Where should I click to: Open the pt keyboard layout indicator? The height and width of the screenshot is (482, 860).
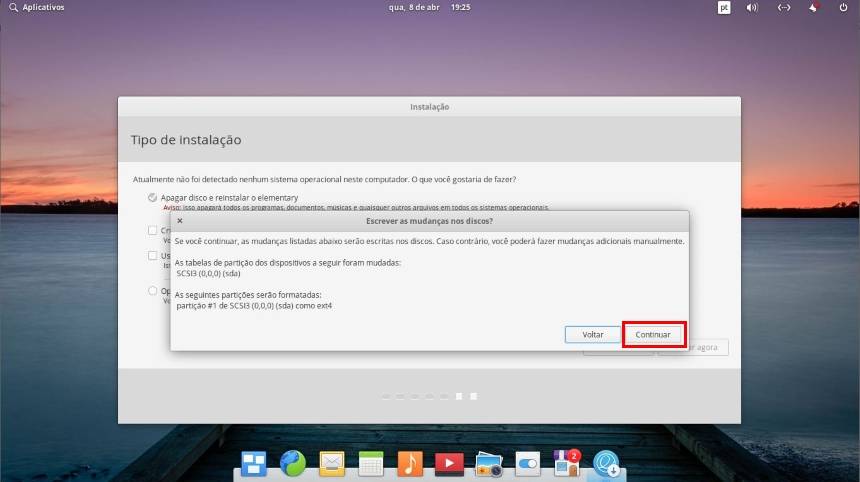tap(724, 7)
